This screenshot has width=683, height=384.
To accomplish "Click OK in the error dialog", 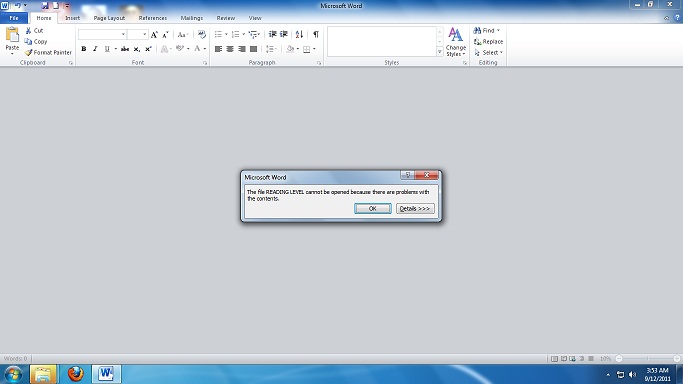I will [x=373, y=209].
